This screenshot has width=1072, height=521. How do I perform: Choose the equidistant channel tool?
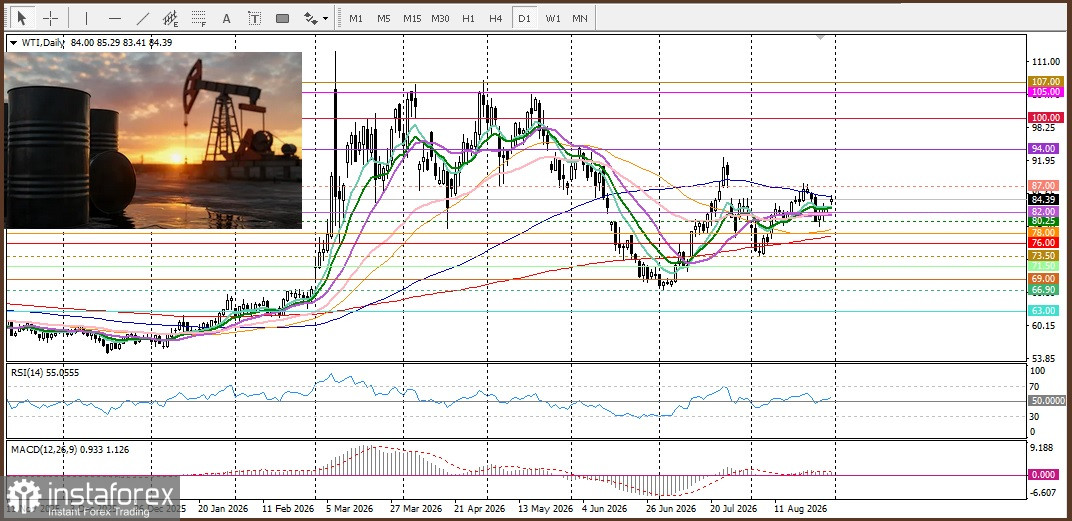[171, 18]
